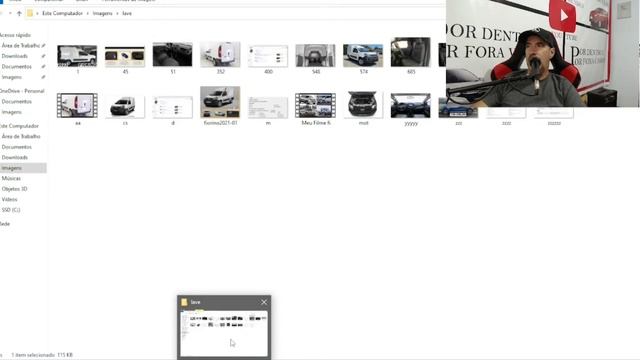Expand chevron after Imagens breadcrumb
The image size is (640, 360).
pos(117,13)
